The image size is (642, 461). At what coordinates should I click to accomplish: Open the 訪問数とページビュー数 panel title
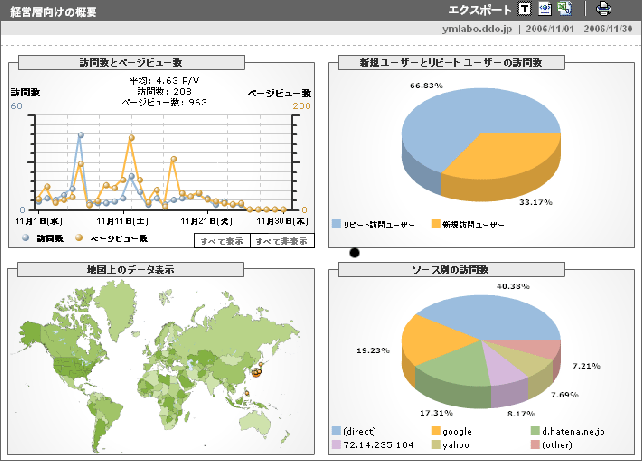click(131, 63)
